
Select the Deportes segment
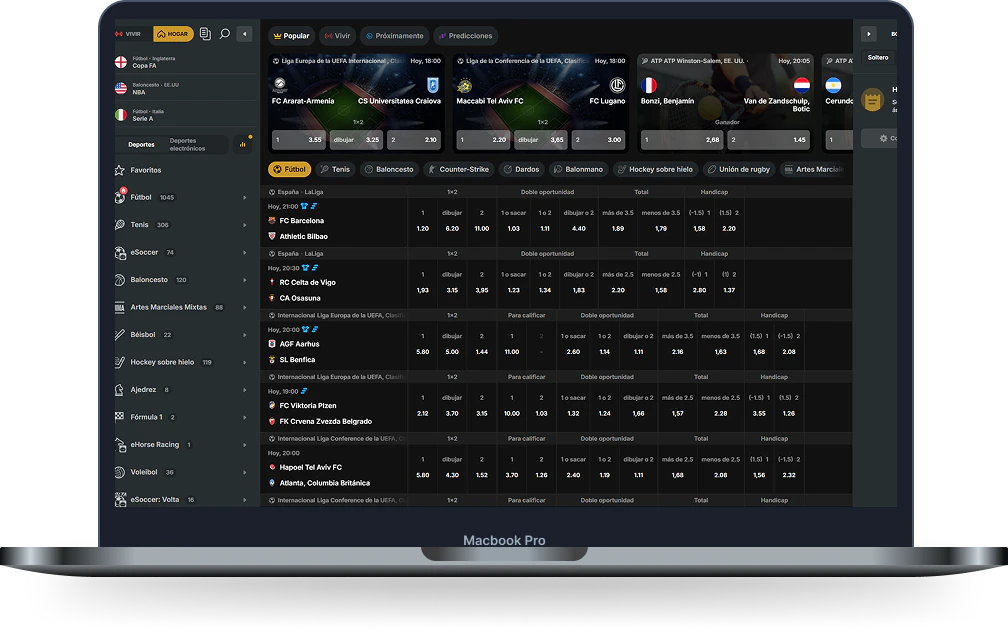tap(141, 145)
